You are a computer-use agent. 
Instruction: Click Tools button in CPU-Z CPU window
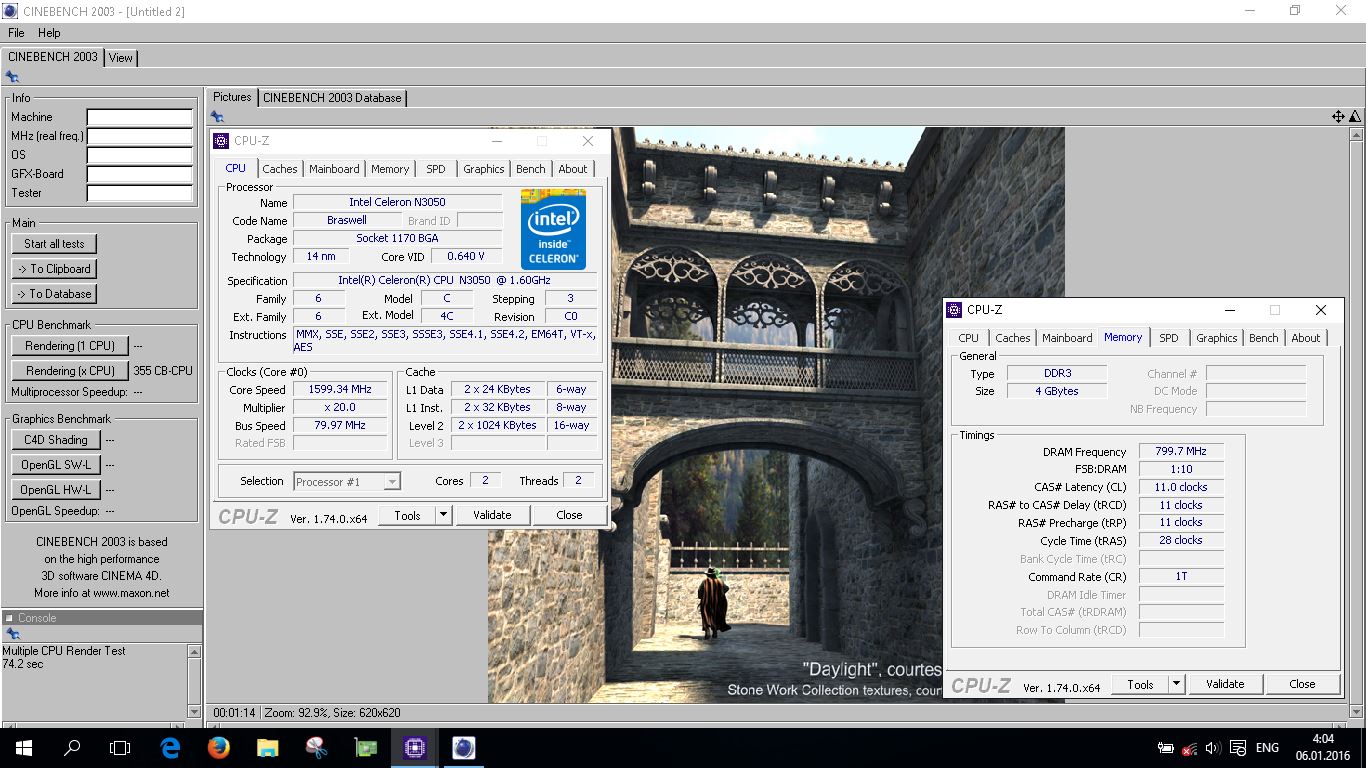point(407,515)
